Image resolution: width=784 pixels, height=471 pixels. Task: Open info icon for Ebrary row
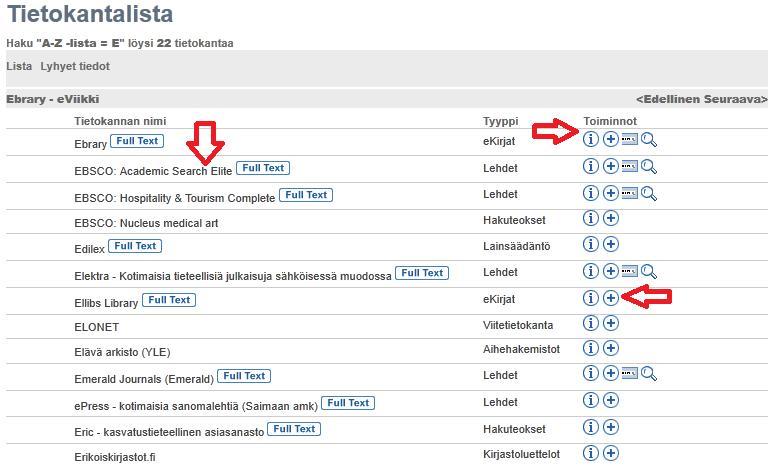[590, 139]
